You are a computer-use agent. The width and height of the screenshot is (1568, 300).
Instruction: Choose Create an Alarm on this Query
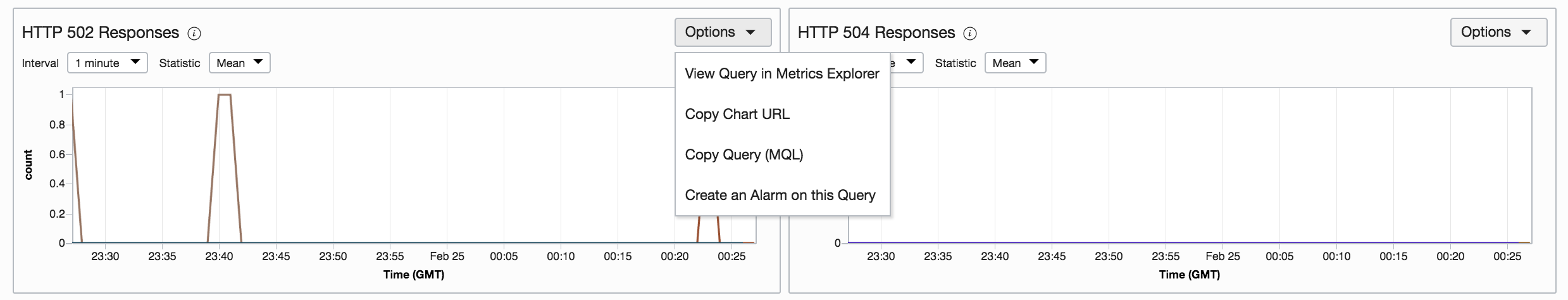pos(780,196)
